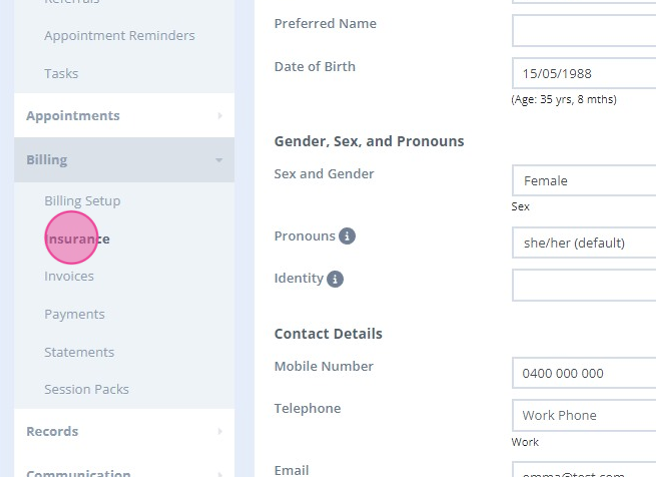Viewport: 656px width, 477px height.
Task: Open the Insurance sidebar item
Action: (x=78, y=239)
